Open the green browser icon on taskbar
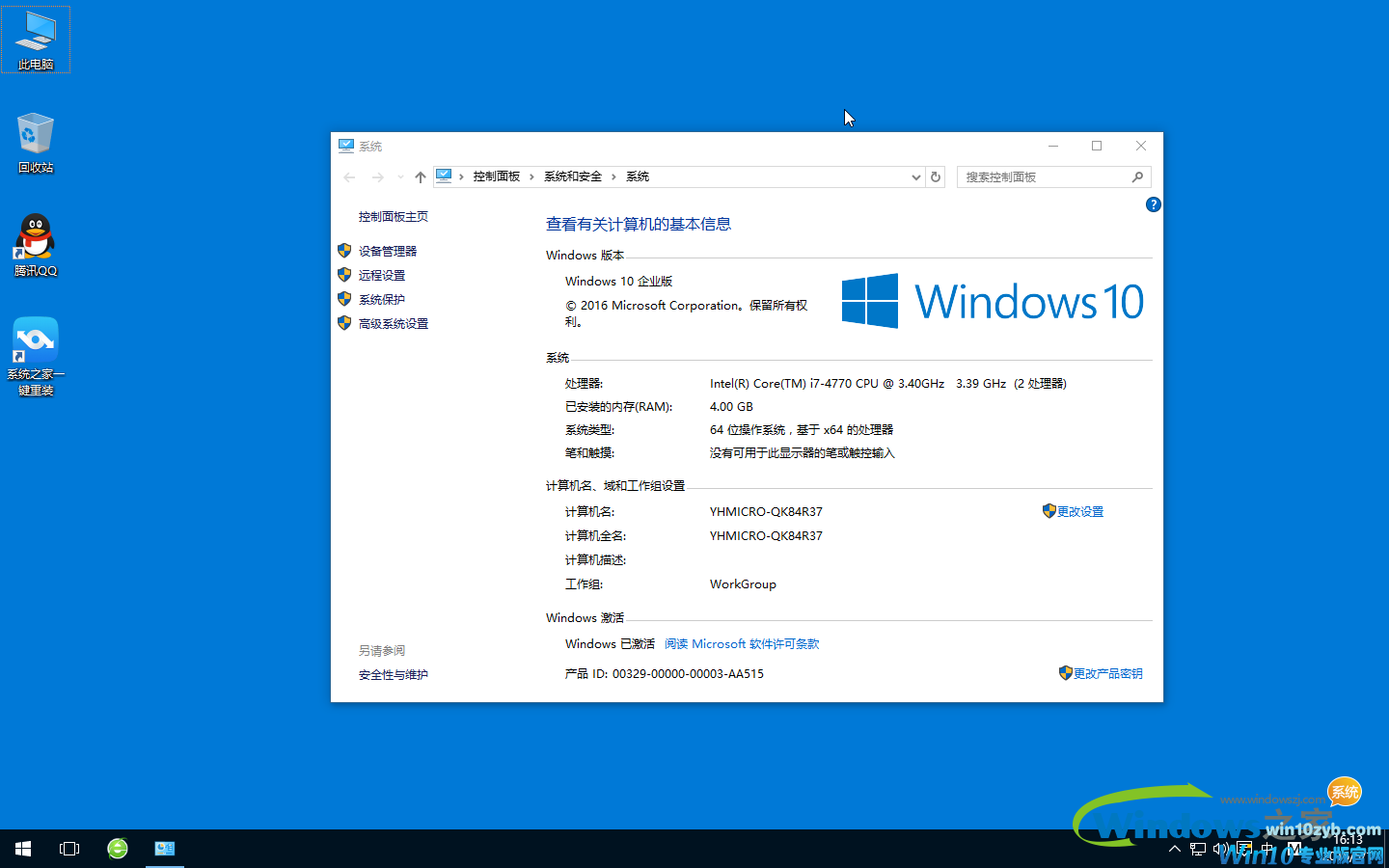Screen dimensions: 1389x868 [x=117, y=849]
